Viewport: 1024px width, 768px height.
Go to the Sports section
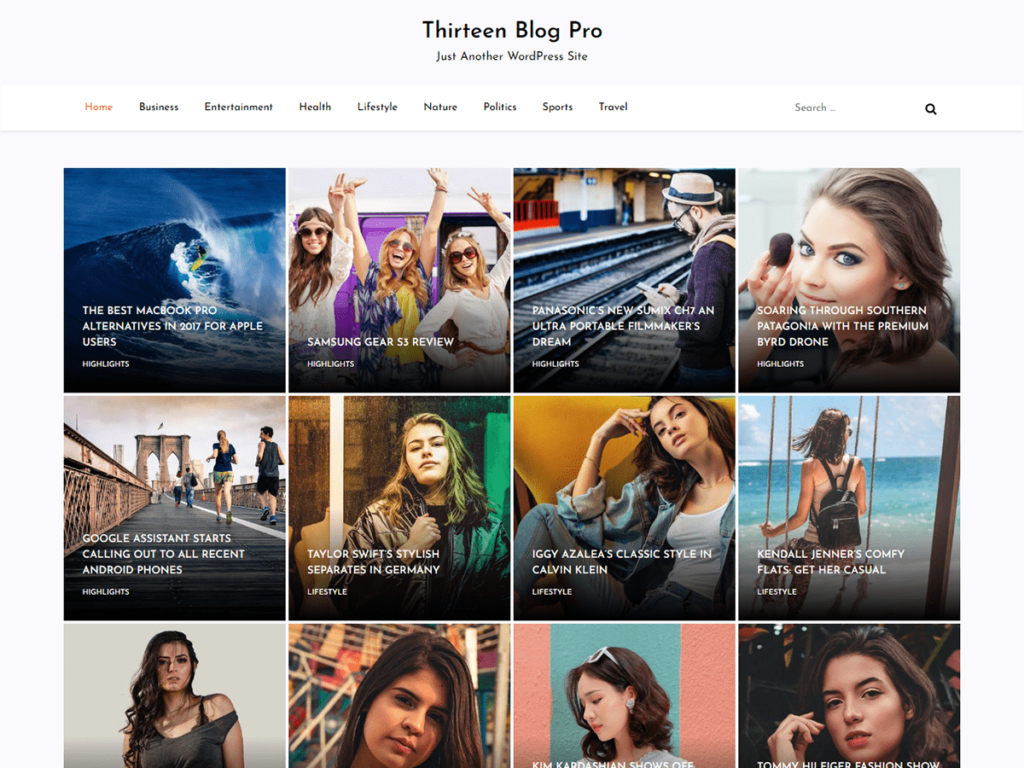(557, 107)
